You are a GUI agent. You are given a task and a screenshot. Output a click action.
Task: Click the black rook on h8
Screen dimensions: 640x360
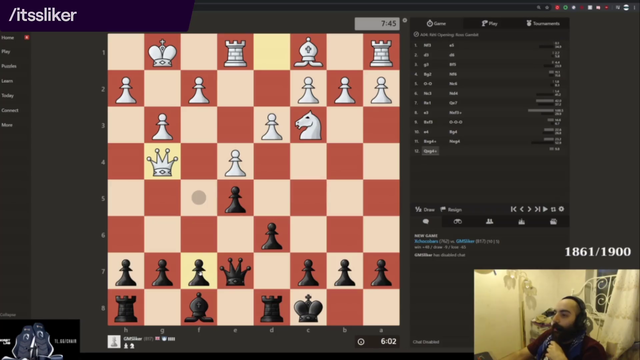[126, 308]
